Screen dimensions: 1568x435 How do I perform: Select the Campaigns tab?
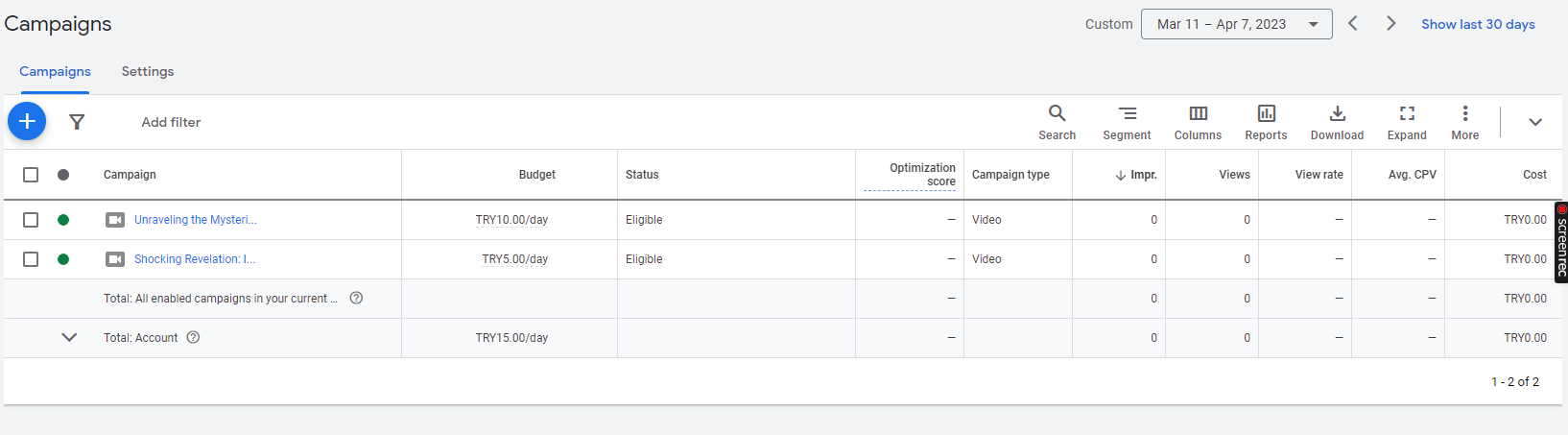(x=55, y=71)
